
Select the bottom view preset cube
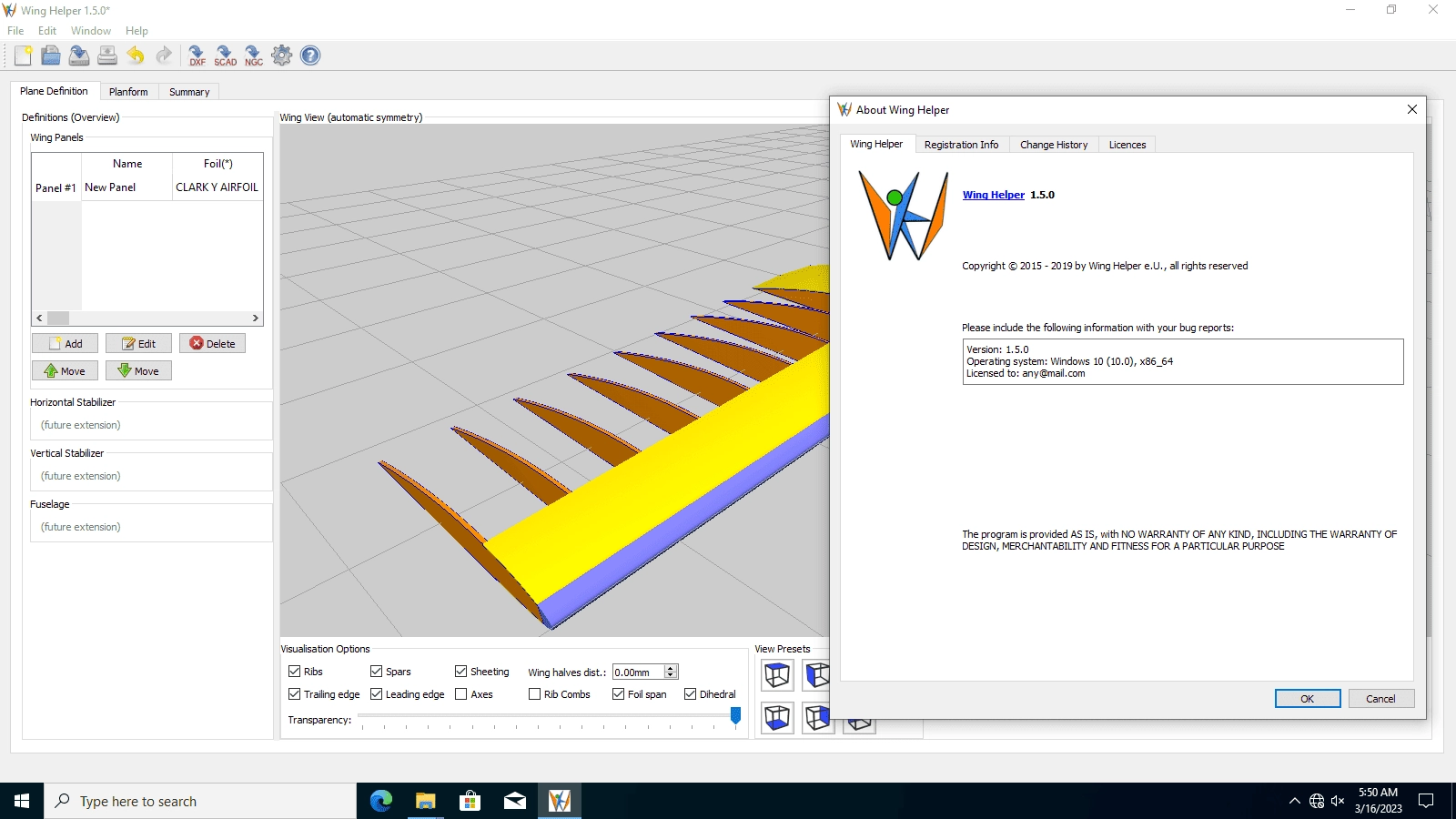point(777,717)
